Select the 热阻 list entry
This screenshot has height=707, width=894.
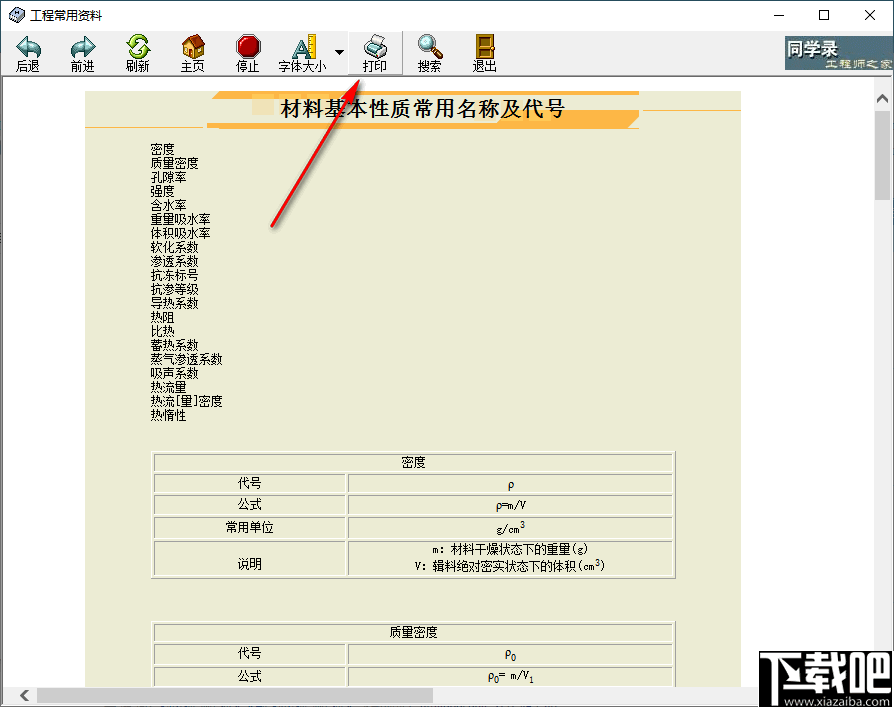[162, 317]
